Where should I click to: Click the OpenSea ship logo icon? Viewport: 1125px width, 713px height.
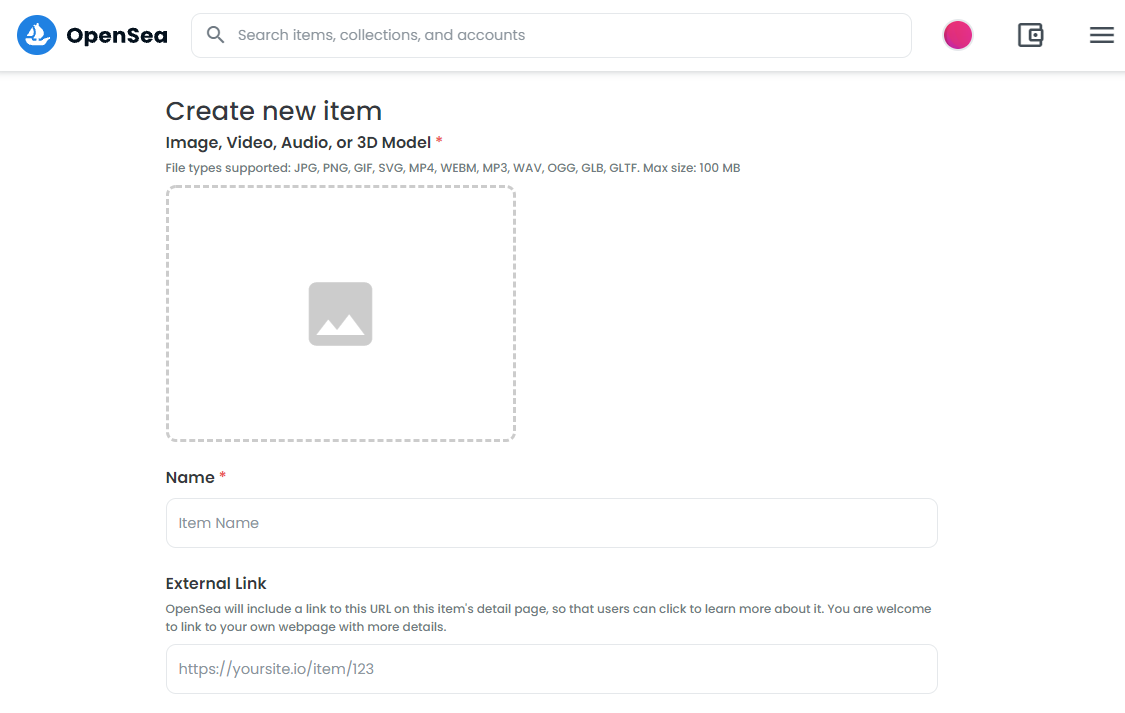click(37, 34)
